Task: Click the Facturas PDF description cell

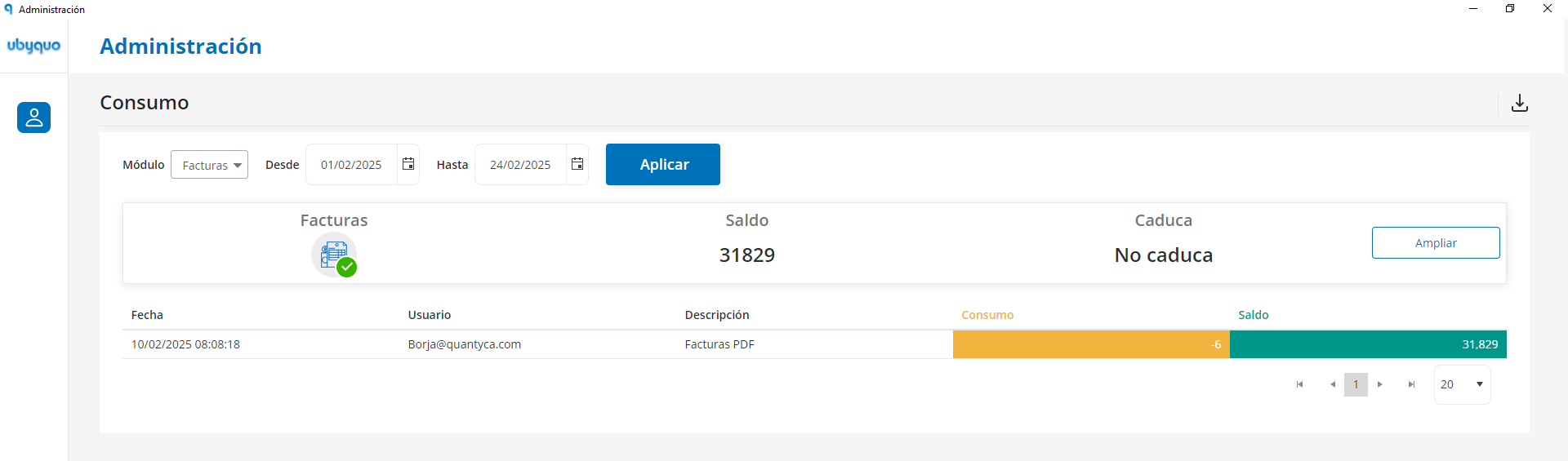Action: 719,344
